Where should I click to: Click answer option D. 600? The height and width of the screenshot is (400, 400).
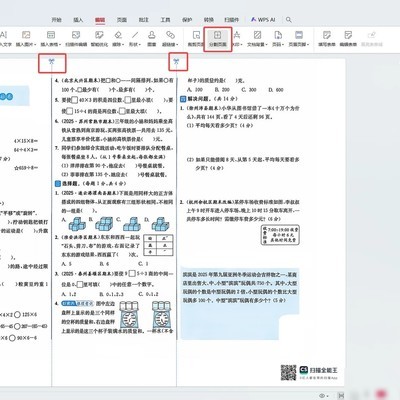click(276, 90)
